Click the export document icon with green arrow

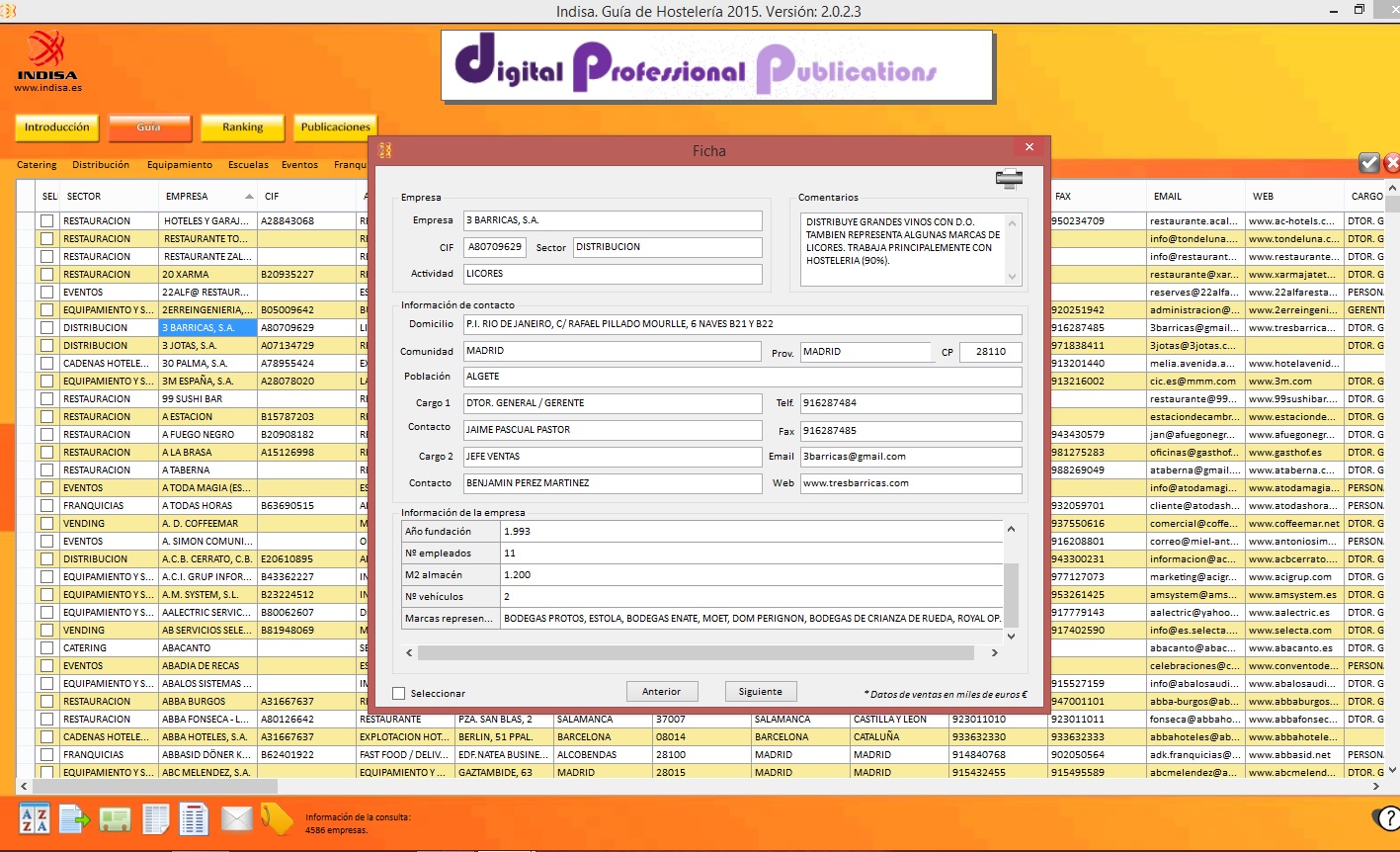(x=74, y=818)
